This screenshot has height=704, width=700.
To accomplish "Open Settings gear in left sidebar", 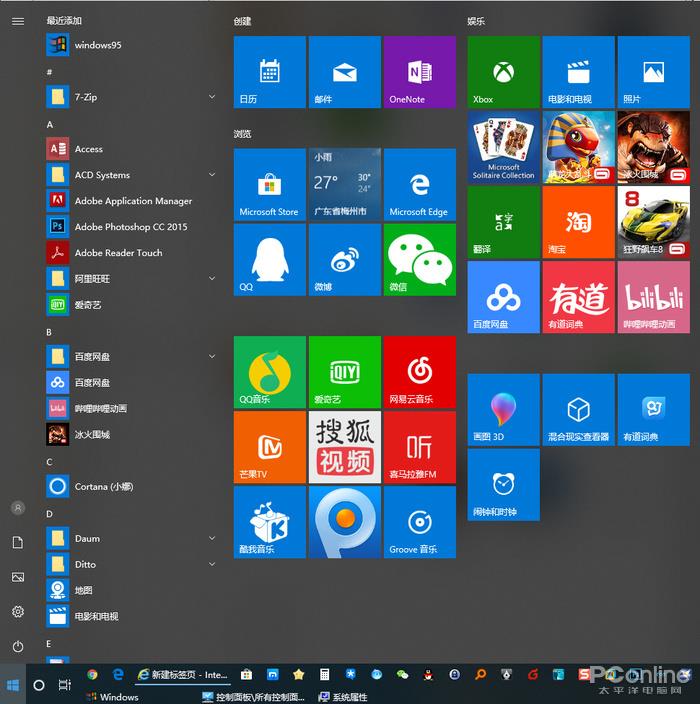I will 17,611.
